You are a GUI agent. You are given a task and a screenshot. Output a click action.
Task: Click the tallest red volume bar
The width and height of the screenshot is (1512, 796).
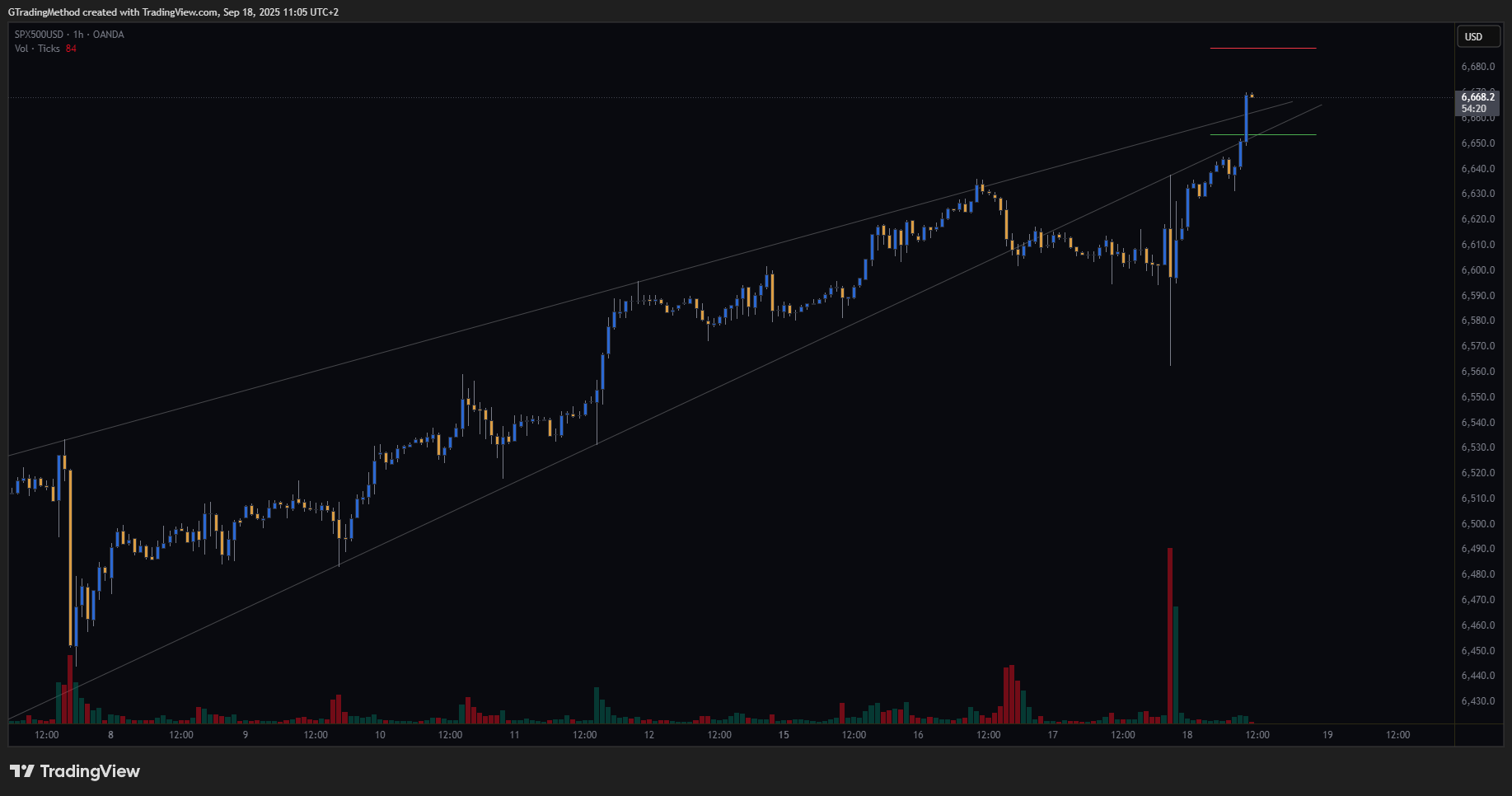pyautogui.click(x=1169, y=635)
